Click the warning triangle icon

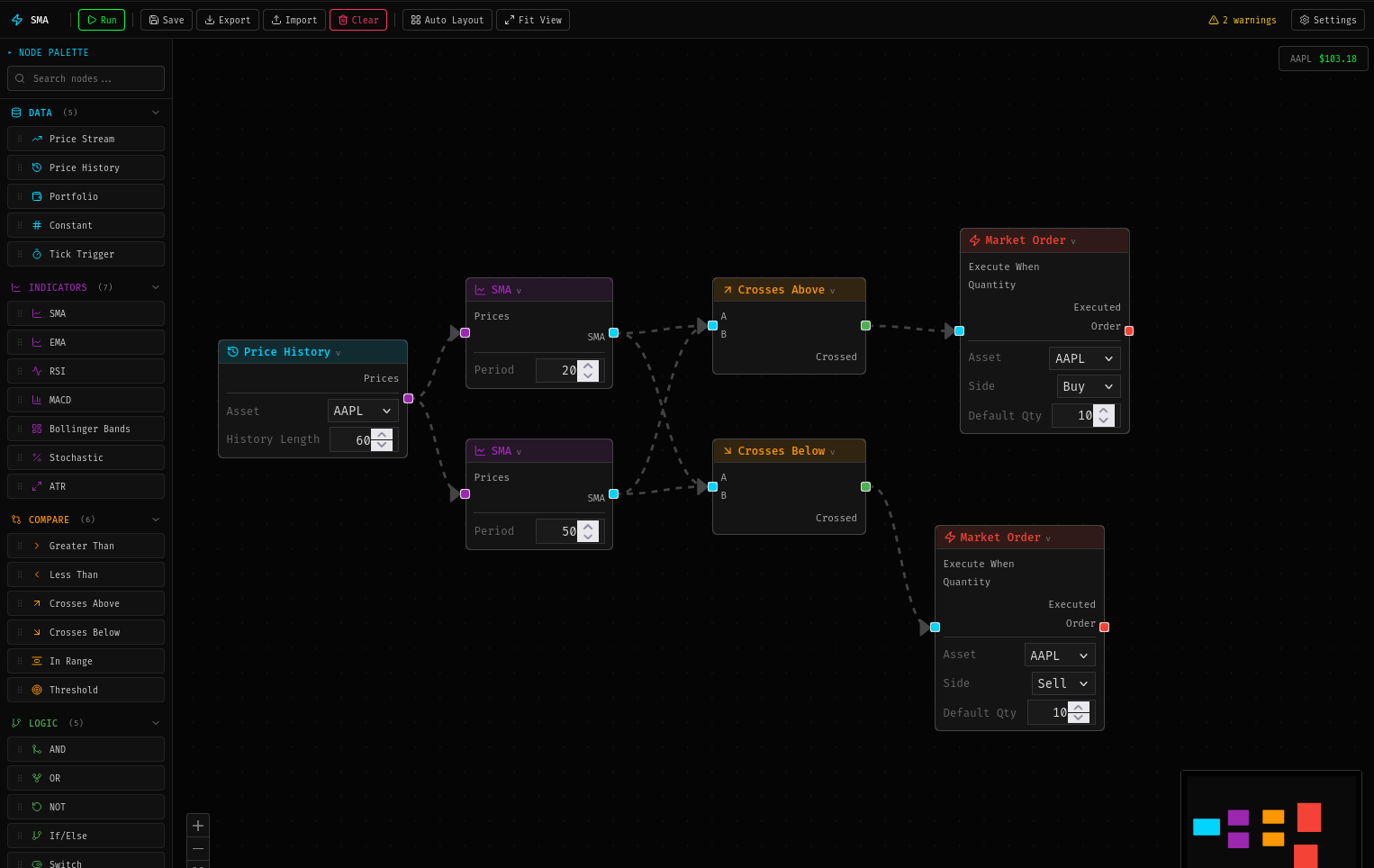1214,20
